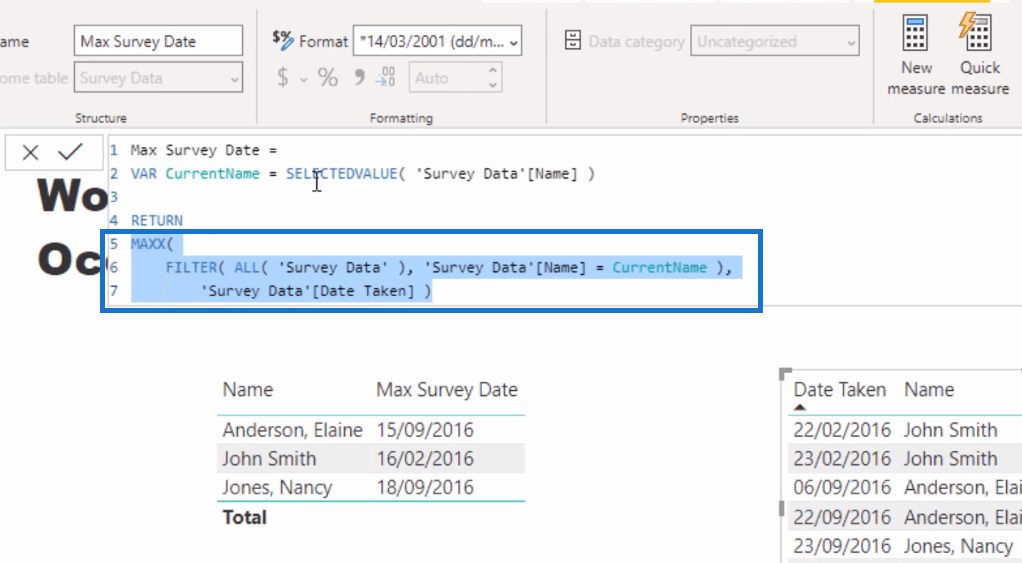Screen dimensions: 1022x563
Task: Click MAXX on formula line 5
Action: click(148, 244)
